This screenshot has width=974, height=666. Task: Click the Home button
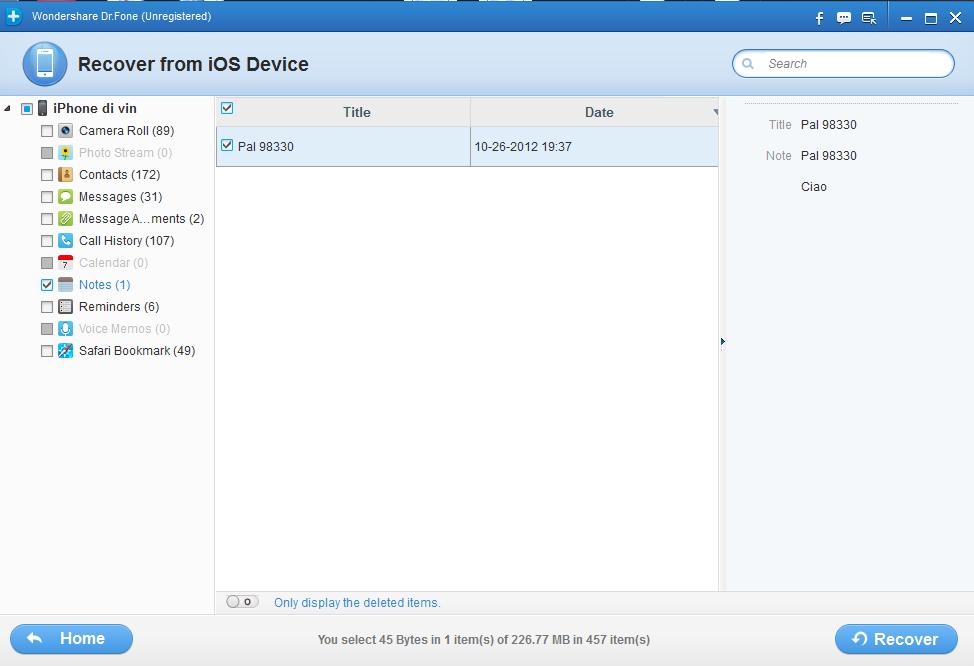pyautogui.click(x=71, y=639)
